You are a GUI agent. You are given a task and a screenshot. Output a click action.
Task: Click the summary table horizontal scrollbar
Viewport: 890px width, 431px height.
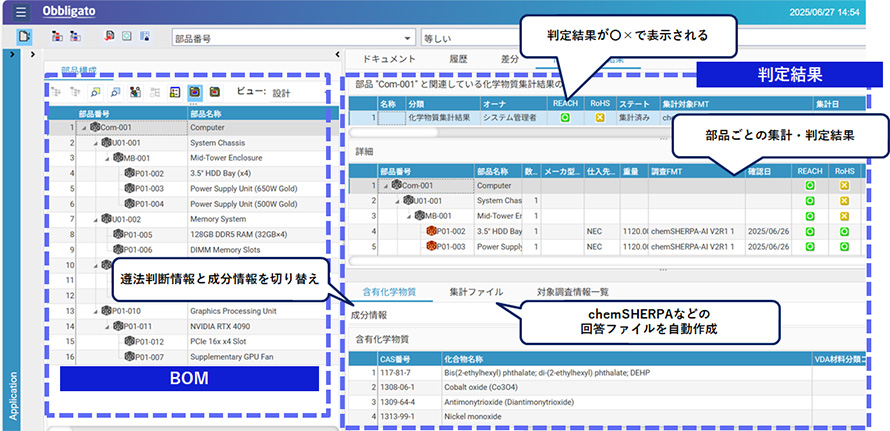tap(393, 132)
